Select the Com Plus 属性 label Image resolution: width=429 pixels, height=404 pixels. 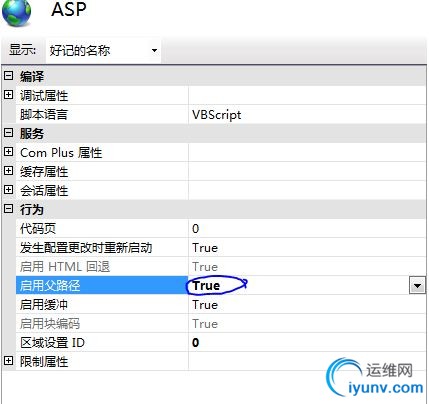61,153
